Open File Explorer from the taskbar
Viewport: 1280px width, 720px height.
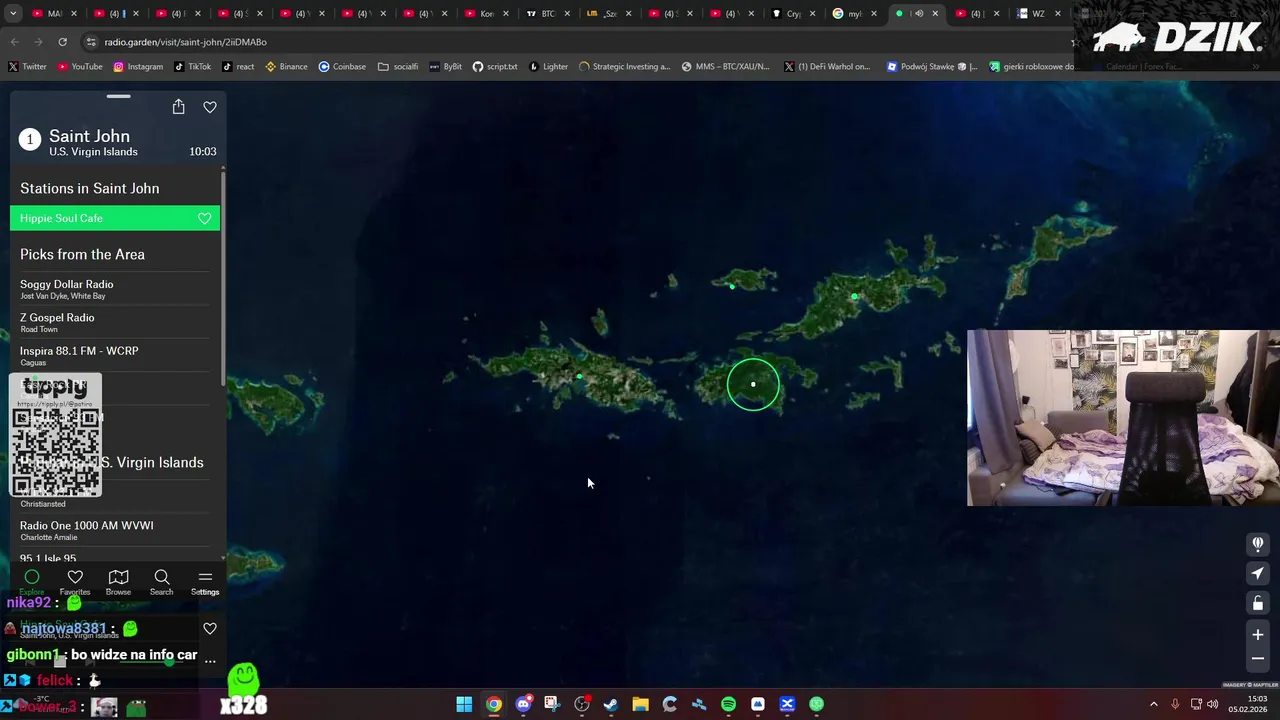(x=640, y=704)
